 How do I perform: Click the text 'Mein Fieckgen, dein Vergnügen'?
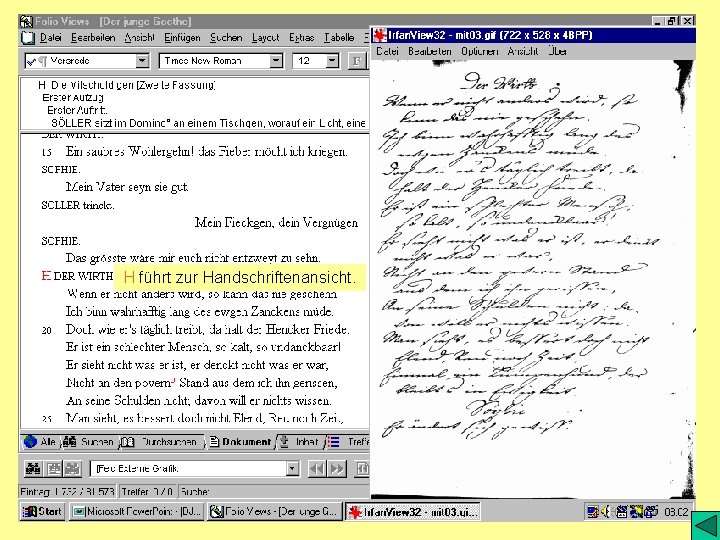276,223
